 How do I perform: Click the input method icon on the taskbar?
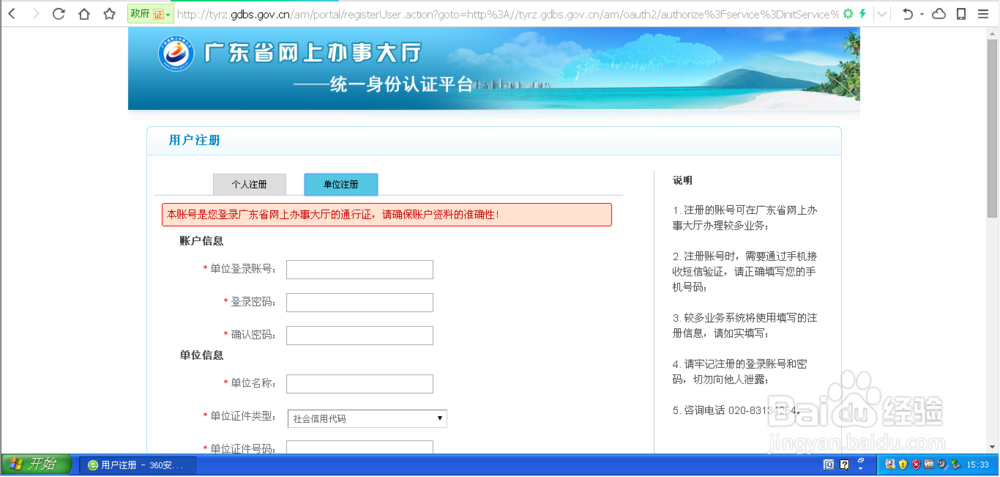pos(830,465)
